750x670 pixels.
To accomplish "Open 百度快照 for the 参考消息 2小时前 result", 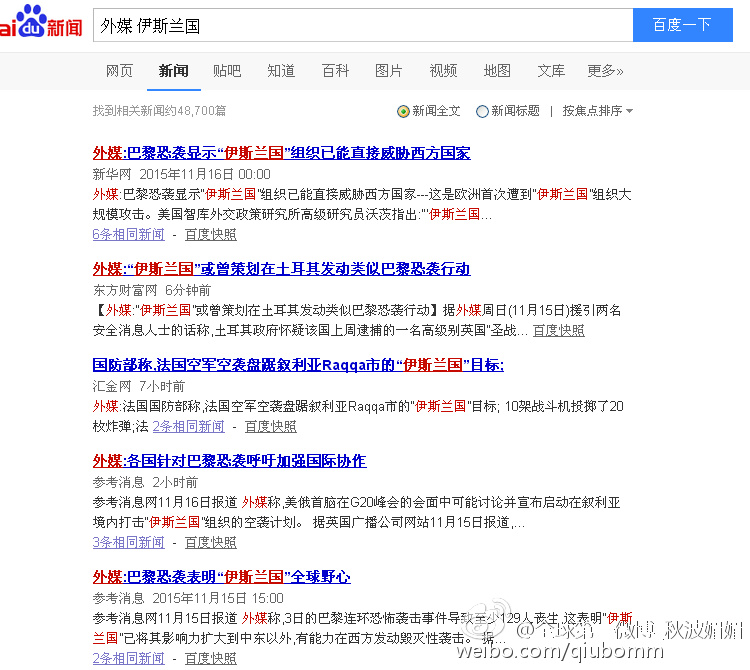I will 211,542.
